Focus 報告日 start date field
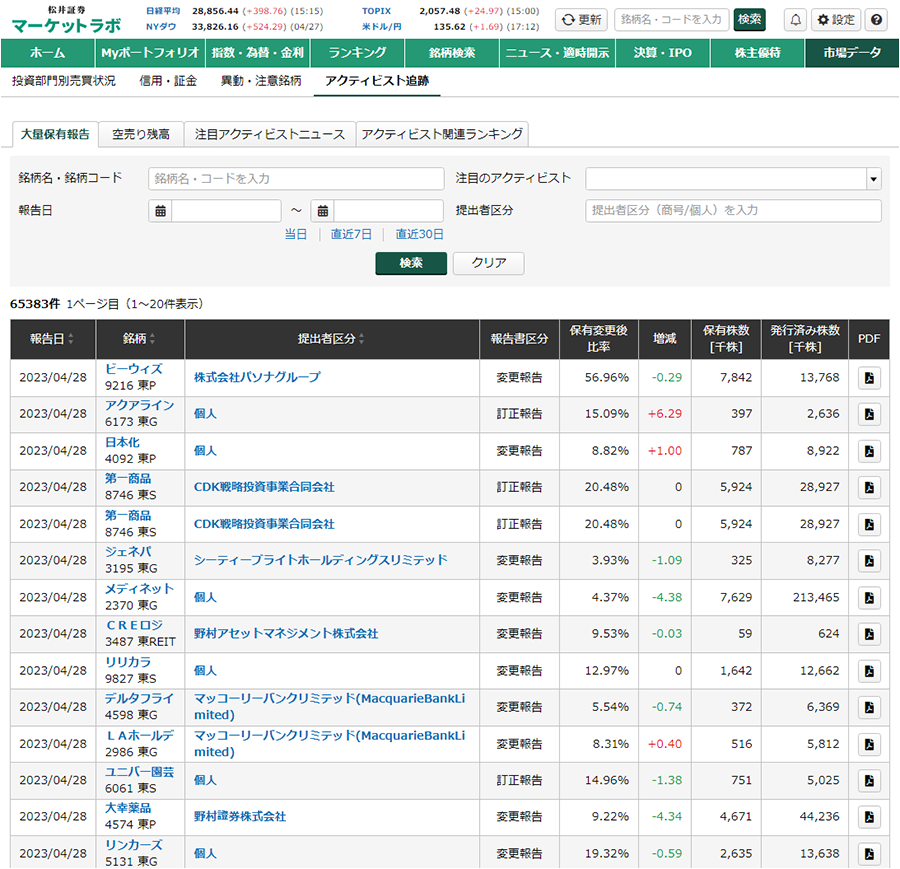Image resolution: width=900 pixels, height=869 pixels. pos(226,211)
